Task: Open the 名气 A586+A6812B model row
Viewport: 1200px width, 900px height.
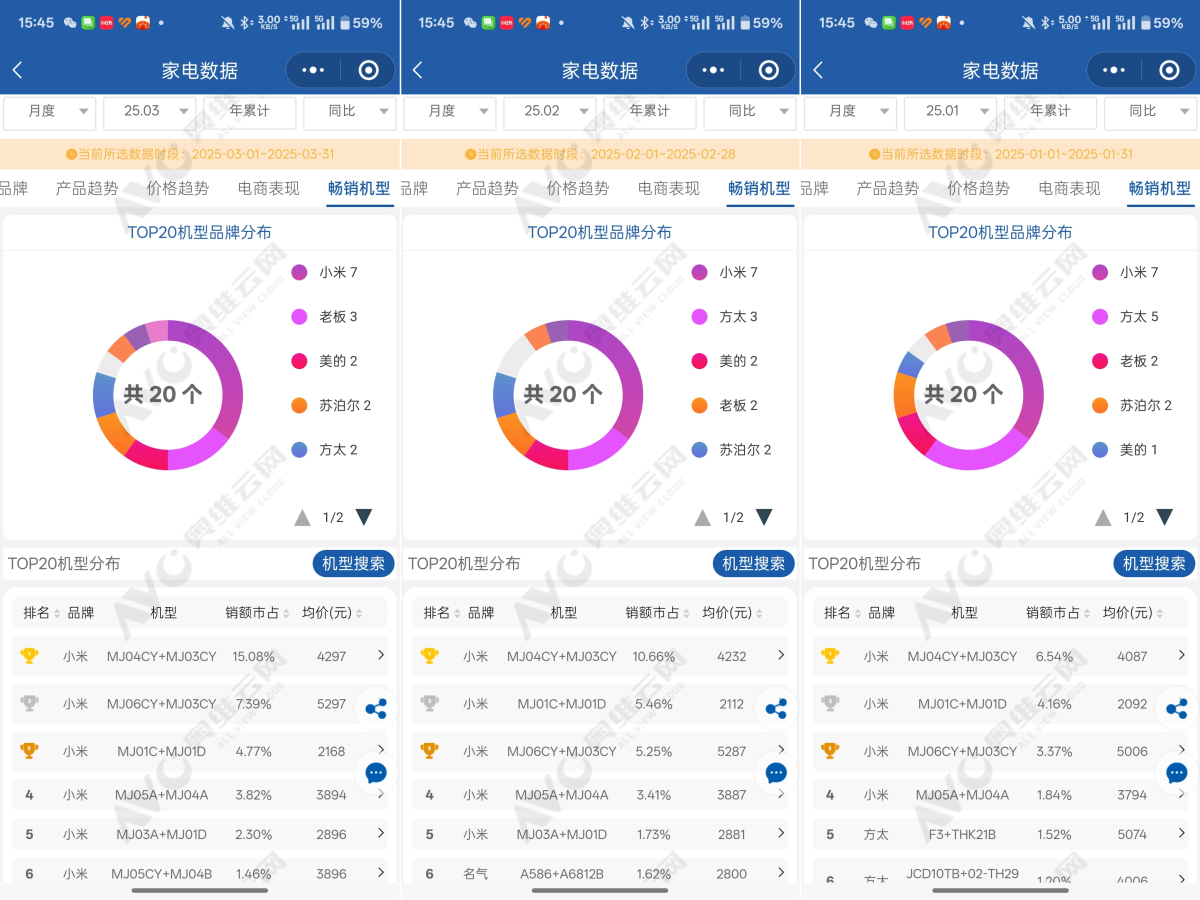Action: point(600,873)
